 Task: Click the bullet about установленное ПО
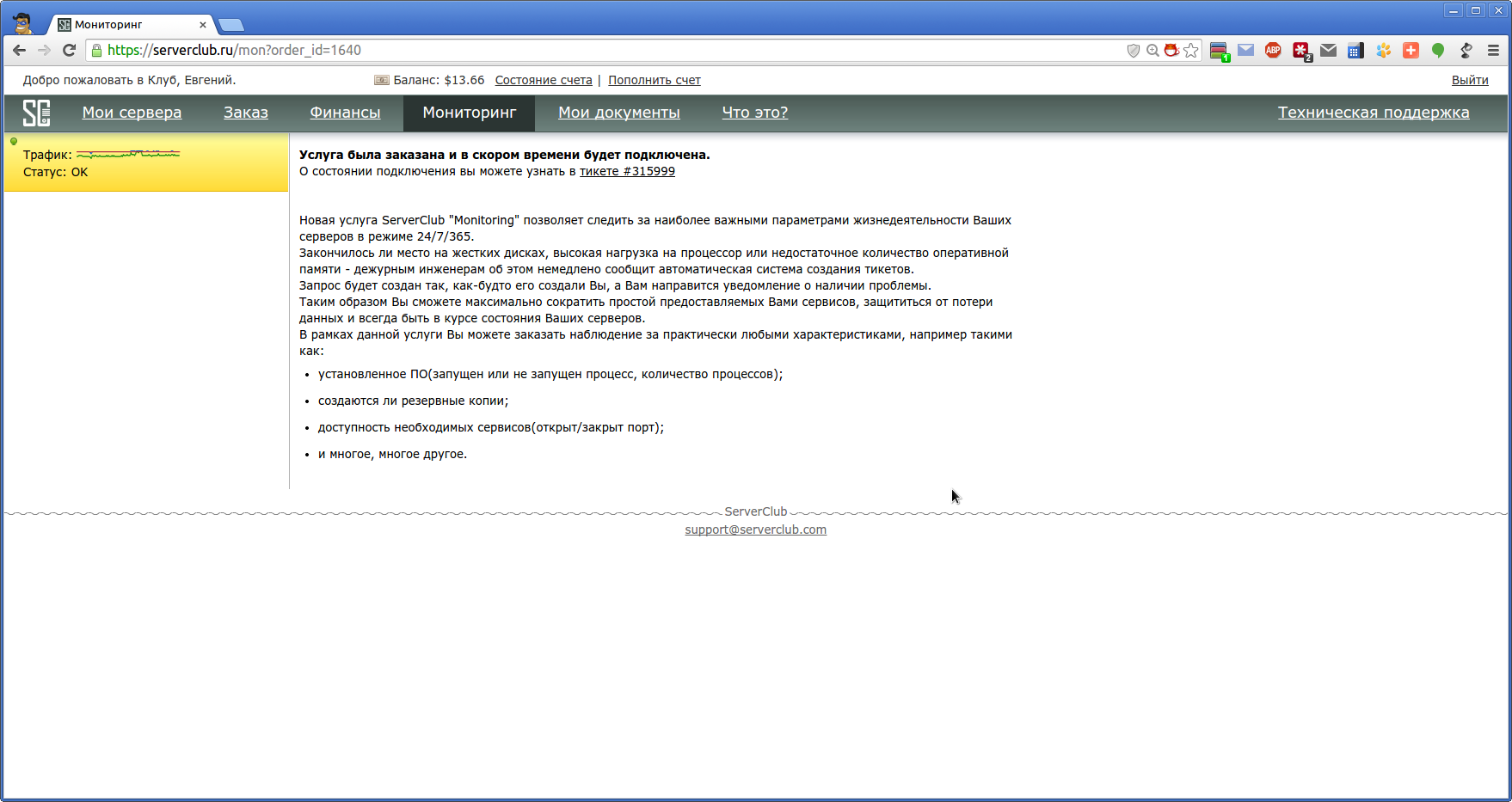[x=550, y=374]
